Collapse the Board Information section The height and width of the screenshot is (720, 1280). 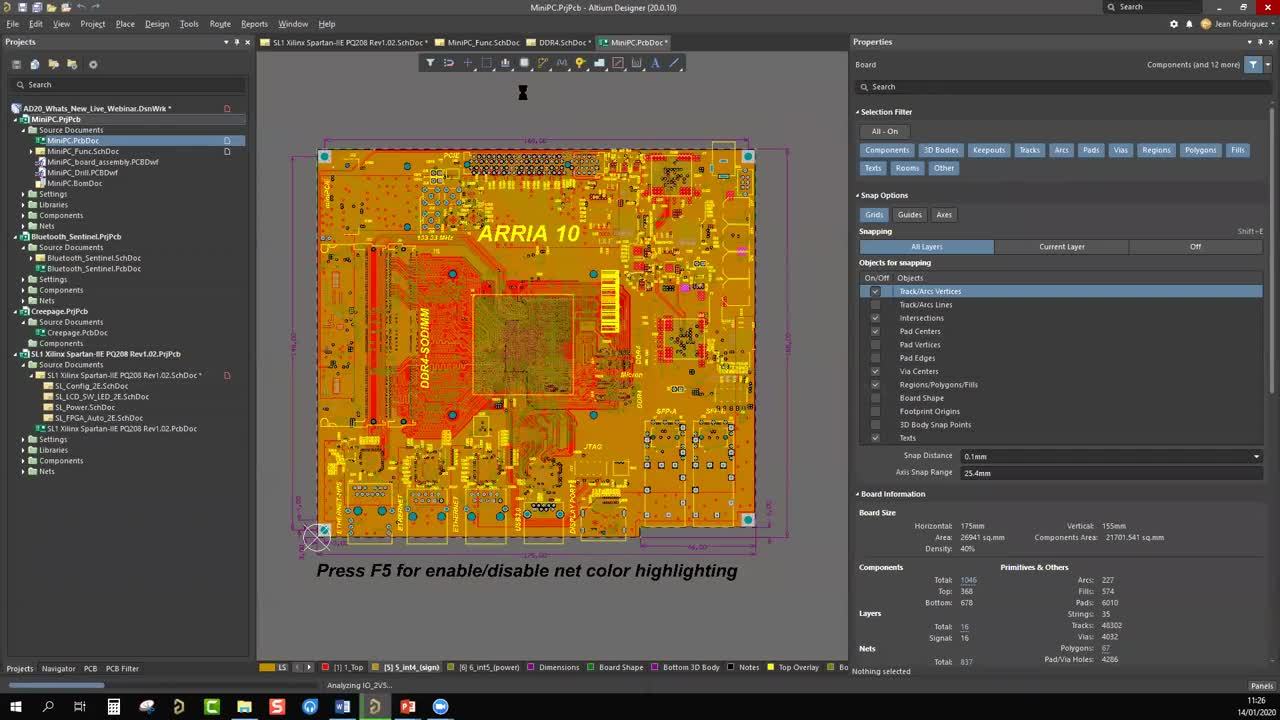tap(858, 493)
